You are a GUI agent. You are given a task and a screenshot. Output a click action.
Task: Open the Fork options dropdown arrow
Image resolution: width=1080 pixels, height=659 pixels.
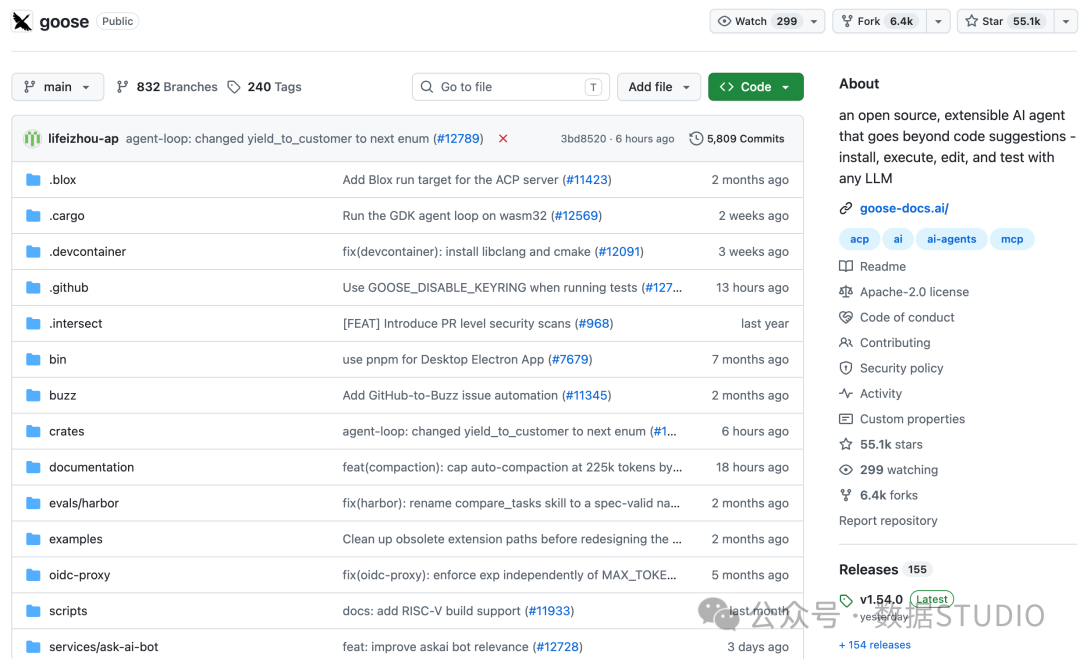(x=938, y=21)
